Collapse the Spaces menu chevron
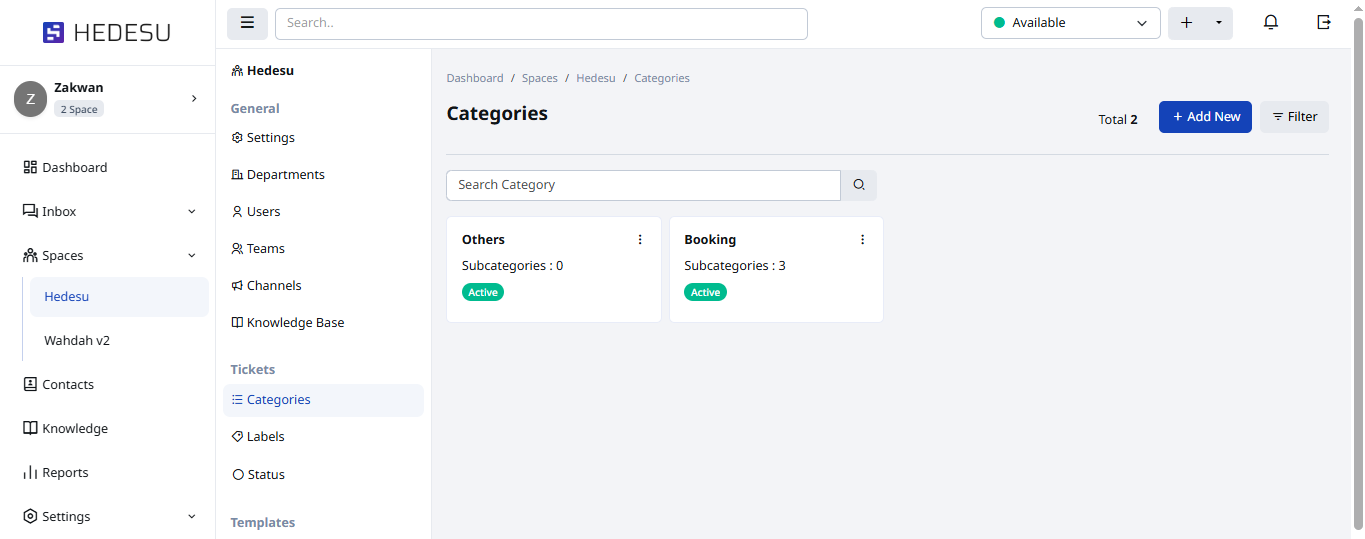1365x539 pixels. pyautogui.click(x=192, y=256)
